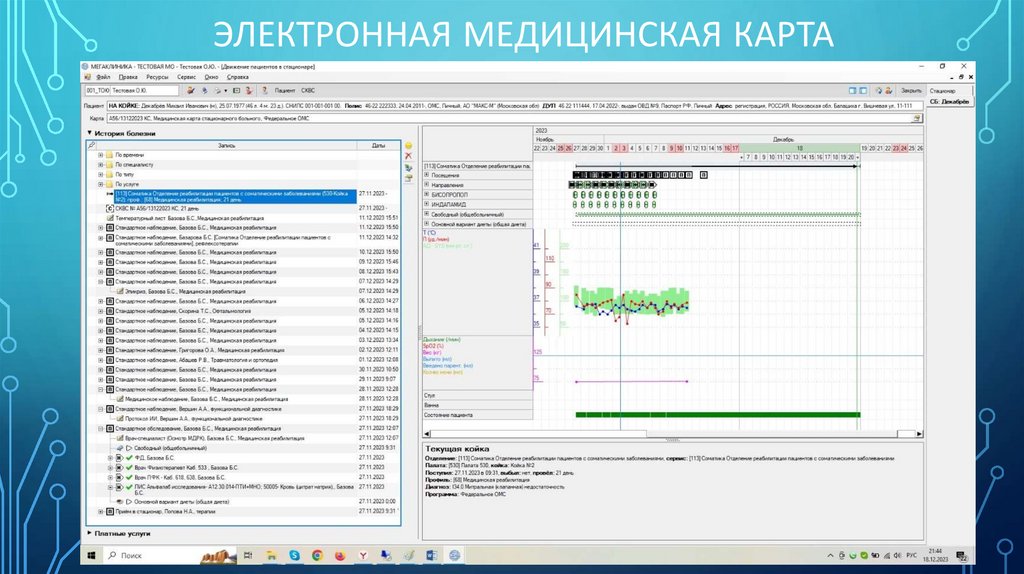Expand the Платные услуги section
The width and height of the screenshot is (1024, 574).
coord(89,533)
